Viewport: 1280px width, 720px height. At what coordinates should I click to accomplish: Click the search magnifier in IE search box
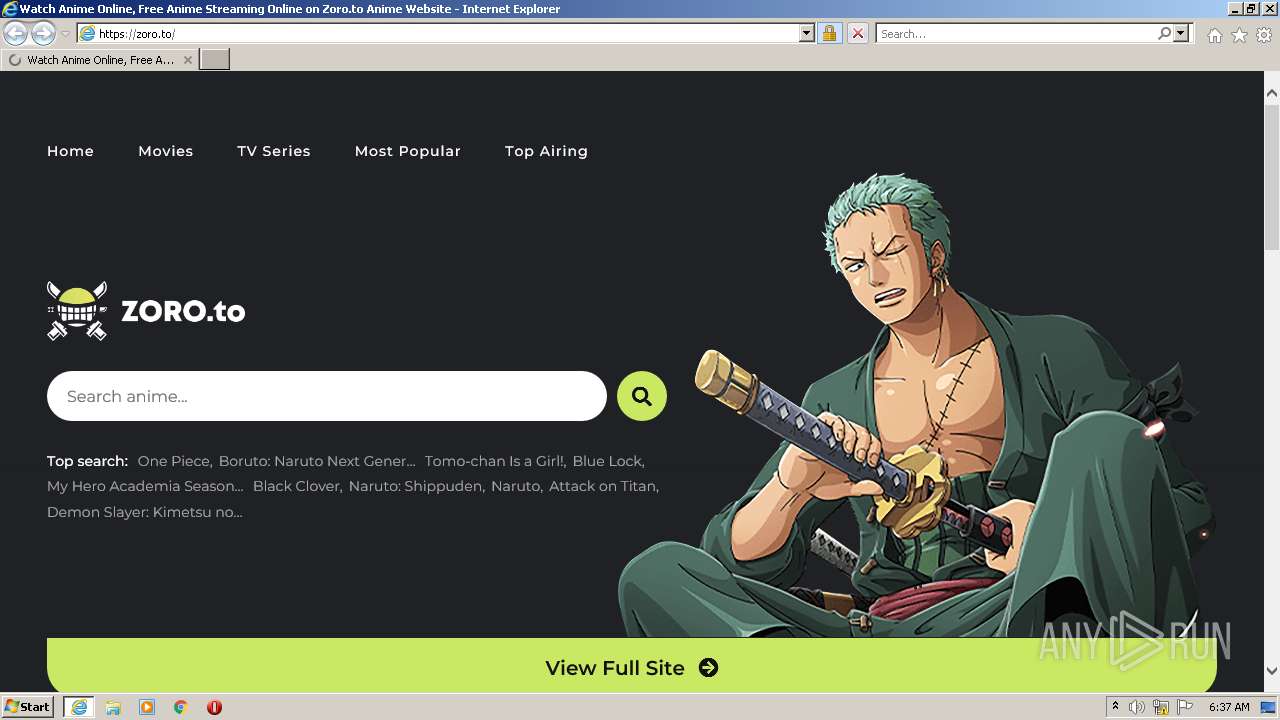pos(1164,34)
